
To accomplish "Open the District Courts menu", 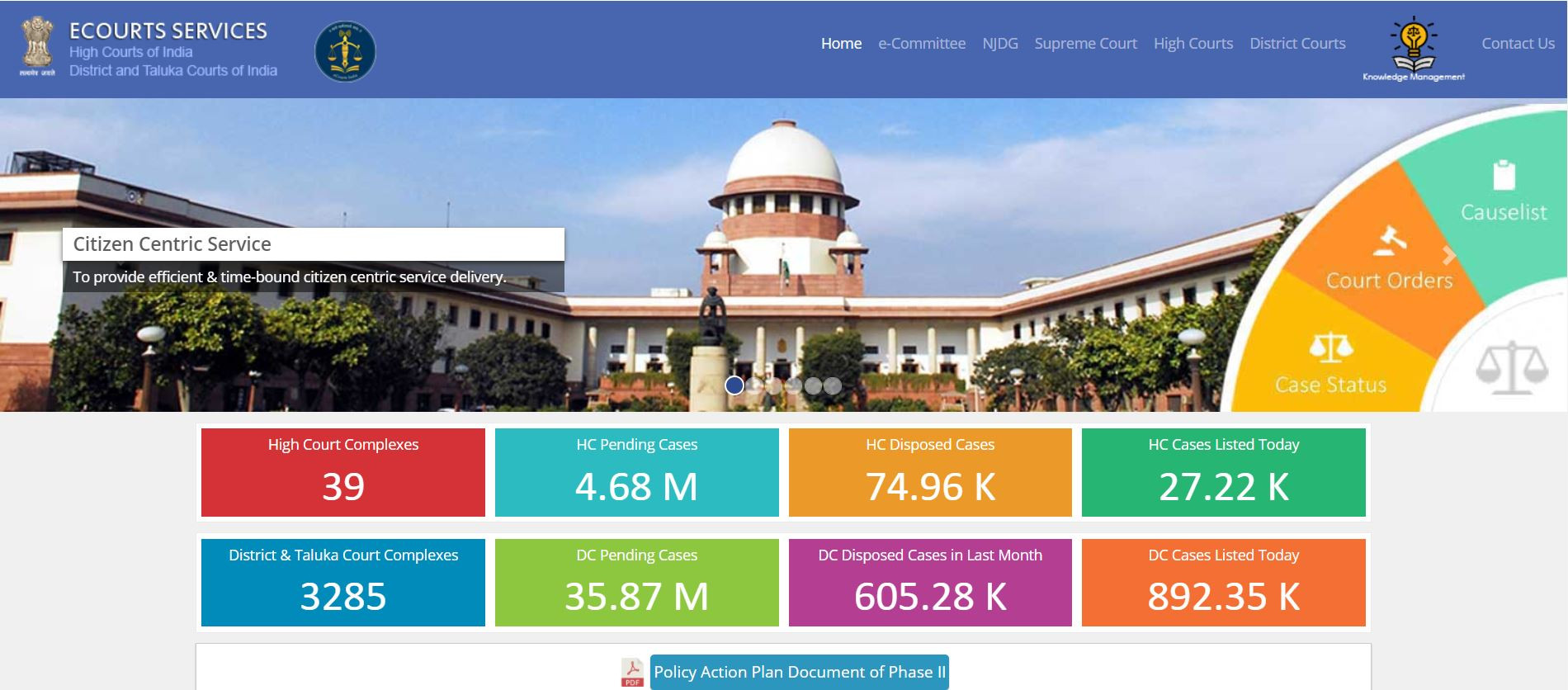I will pos(1296,44).
